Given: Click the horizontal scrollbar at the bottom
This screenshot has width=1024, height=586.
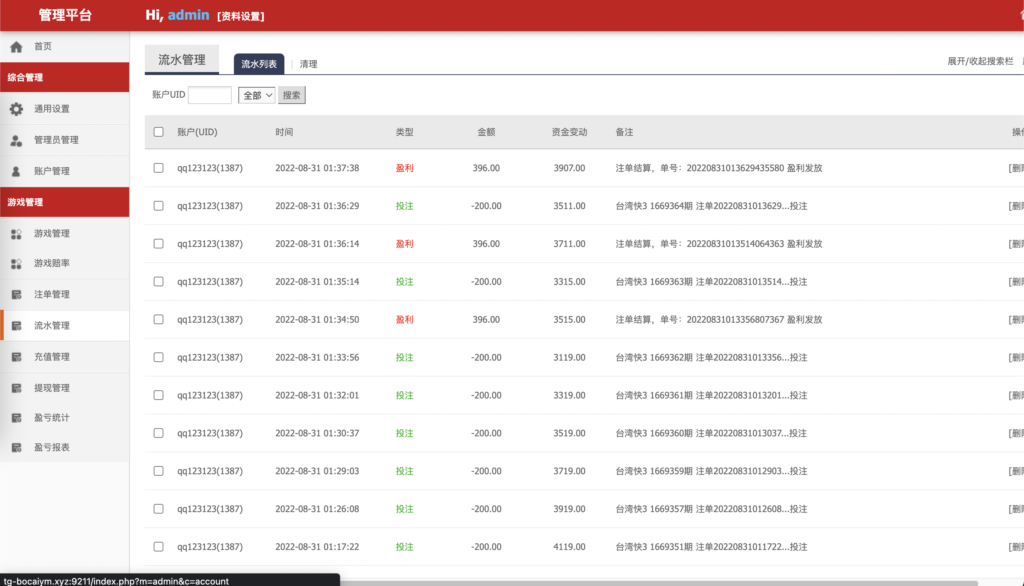Looking at the screenshot, I should point(680,581).
